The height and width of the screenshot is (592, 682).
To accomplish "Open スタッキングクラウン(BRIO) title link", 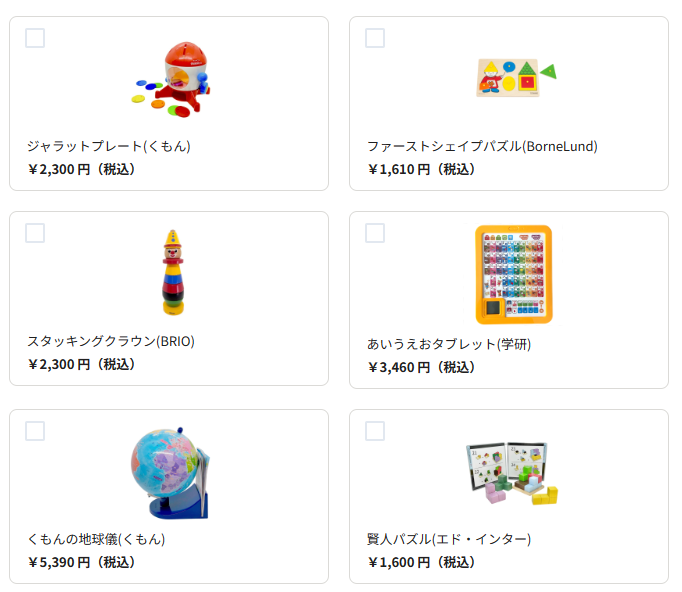I will 111,341.
